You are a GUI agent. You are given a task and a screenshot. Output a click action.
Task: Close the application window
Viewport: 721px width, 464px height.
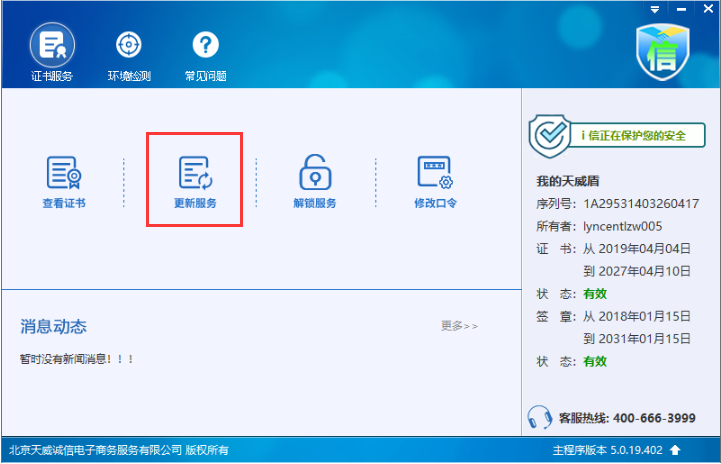706,8
